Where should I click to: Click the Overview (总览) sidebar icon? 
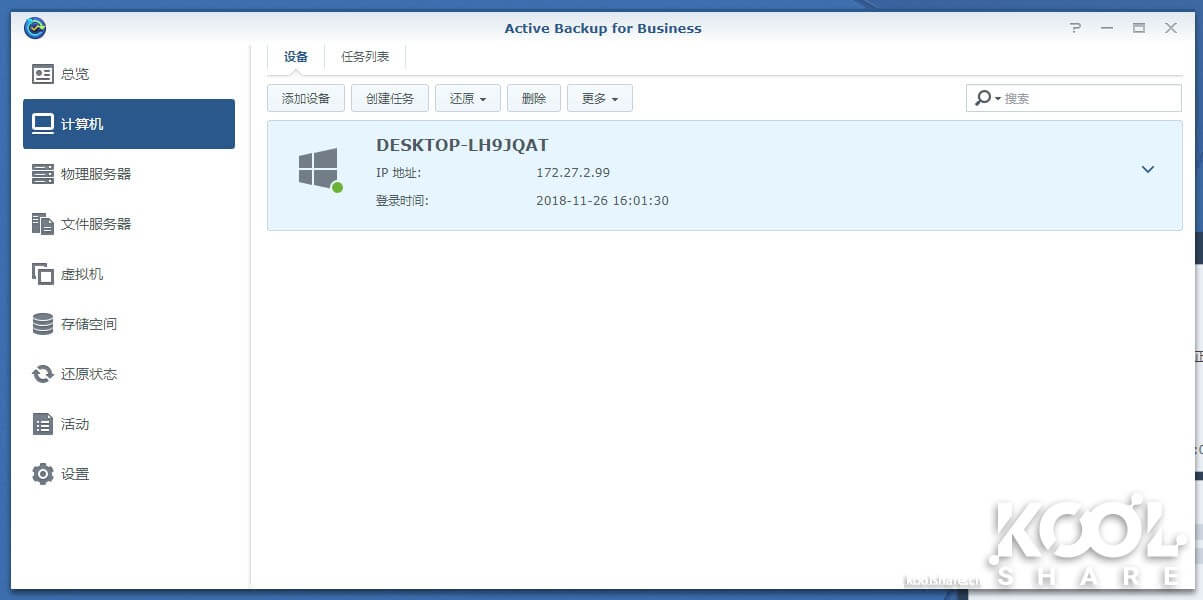tap(43, 74)
